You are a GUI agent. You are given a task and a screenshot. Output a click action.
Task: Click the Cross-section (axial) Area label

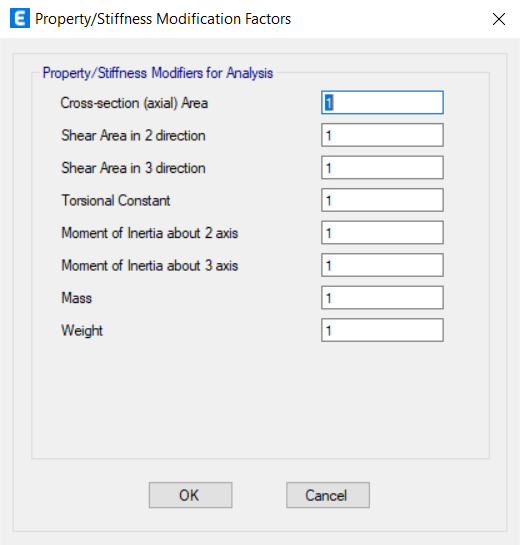coord(134,103)
